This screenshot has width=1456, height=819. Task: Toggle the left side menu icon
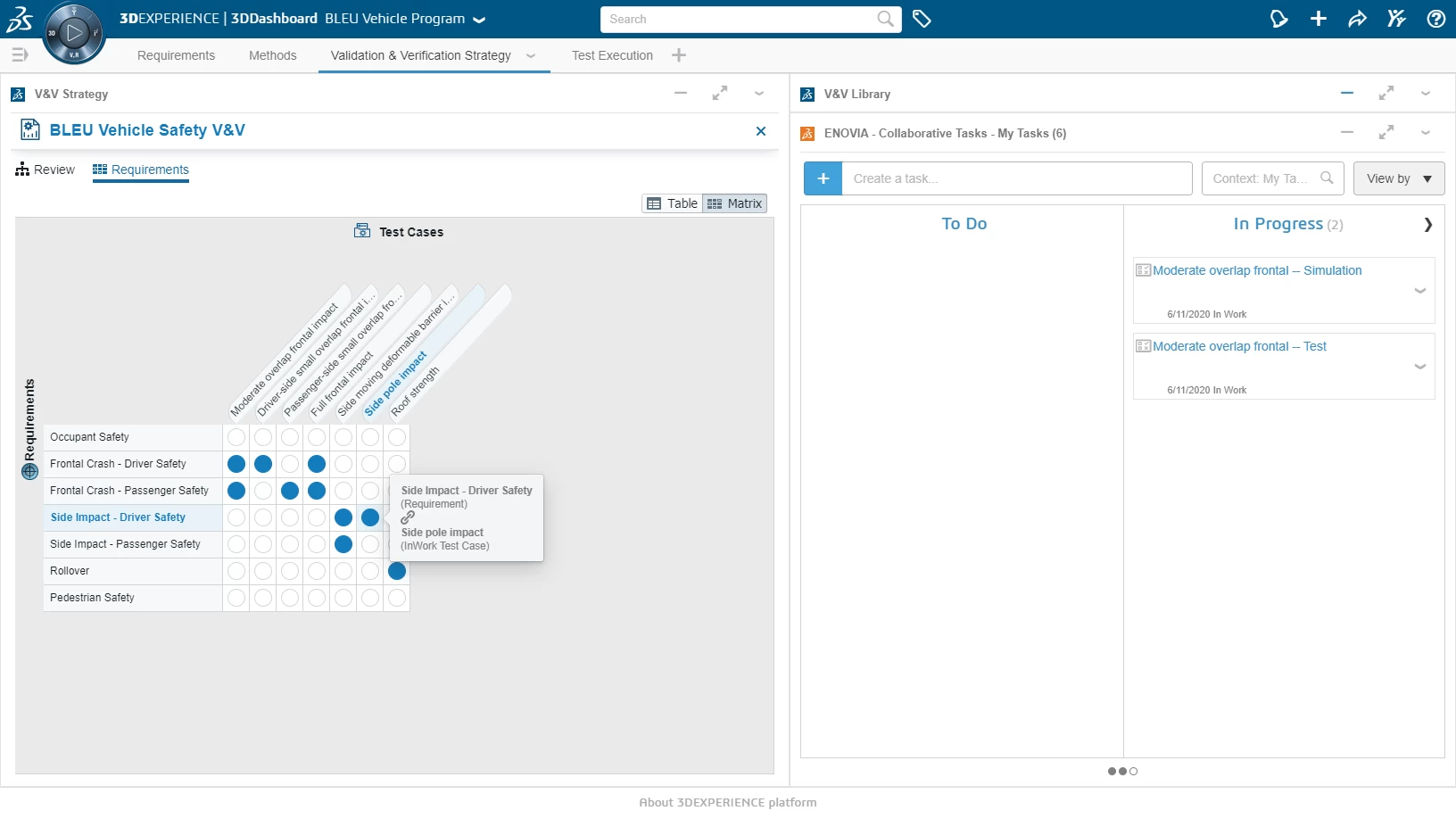(20, 55)
